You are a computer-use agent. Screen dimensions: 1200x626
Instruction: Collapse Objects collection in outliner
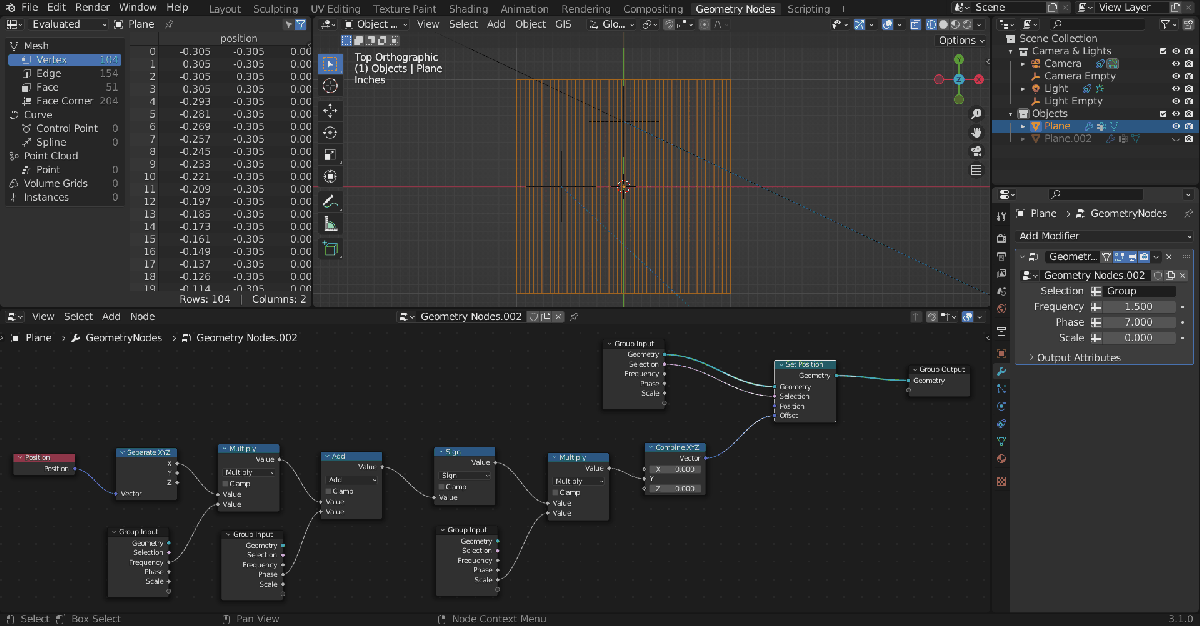pyautogui.click(x=1011, y=114)
